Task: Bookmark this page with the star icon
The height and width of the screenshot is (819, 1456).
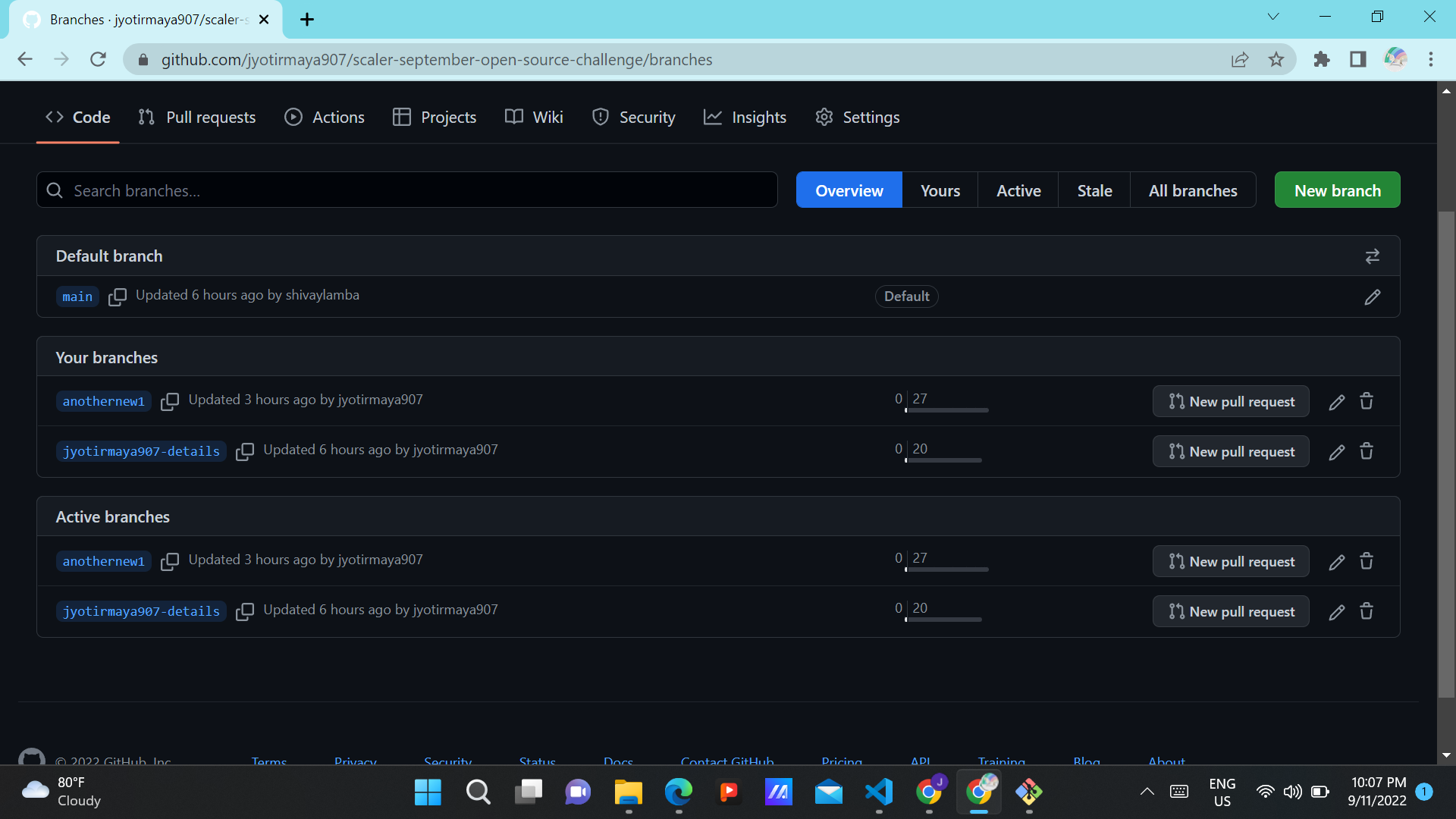Action: tap(1276, 59)
